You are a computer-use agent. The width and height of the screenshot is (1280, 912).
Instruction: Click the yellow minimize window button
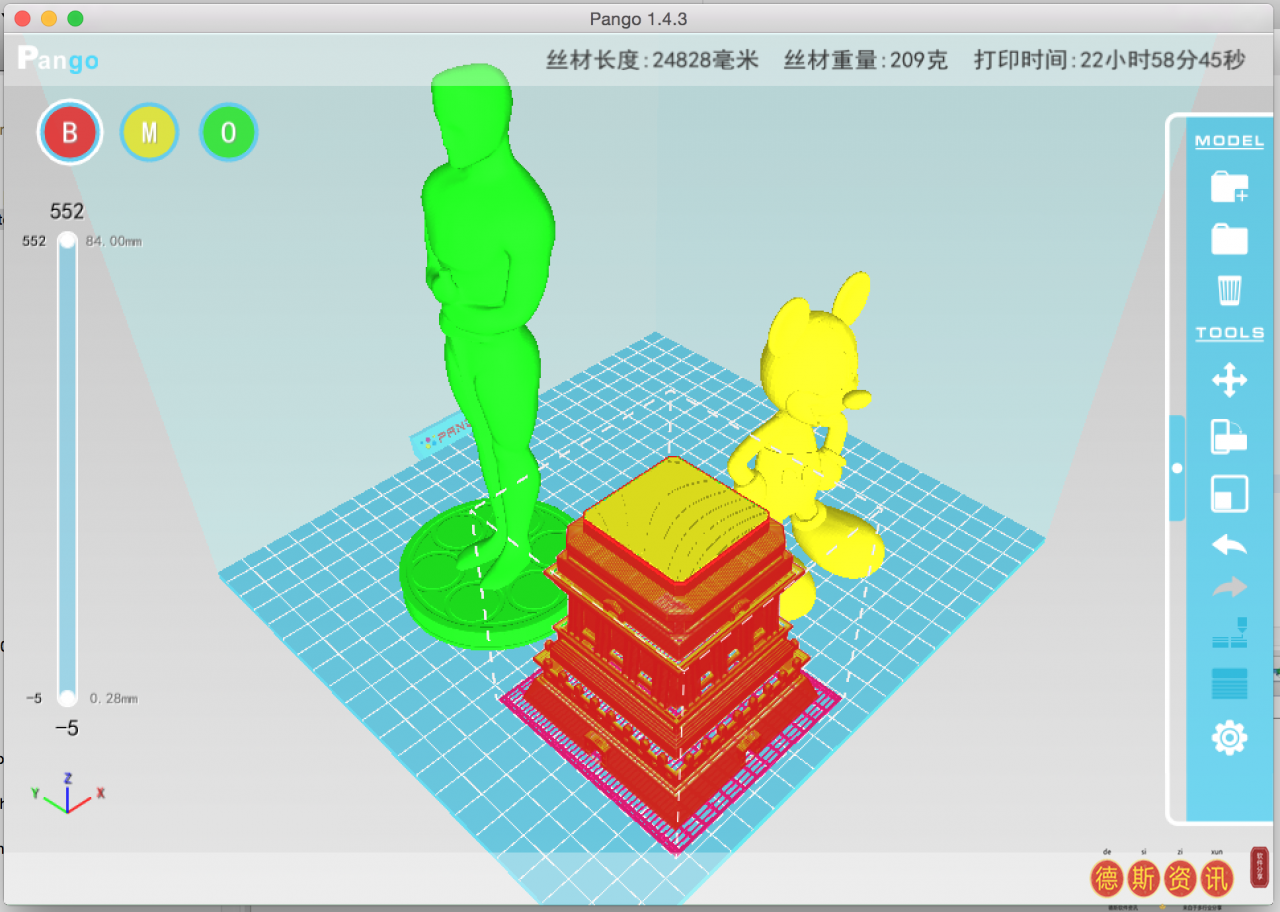[49, 18]
